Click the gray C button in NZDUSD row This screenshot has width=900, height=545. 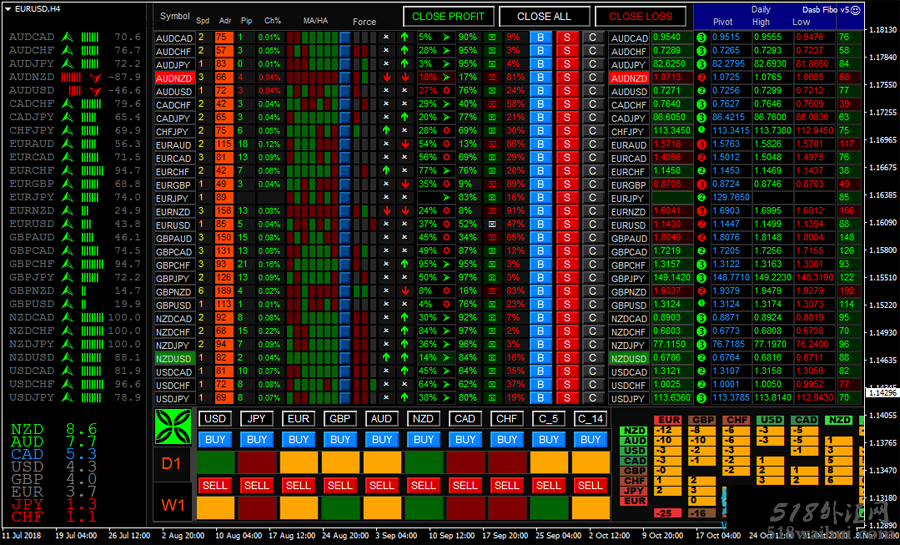coord(592,357)
